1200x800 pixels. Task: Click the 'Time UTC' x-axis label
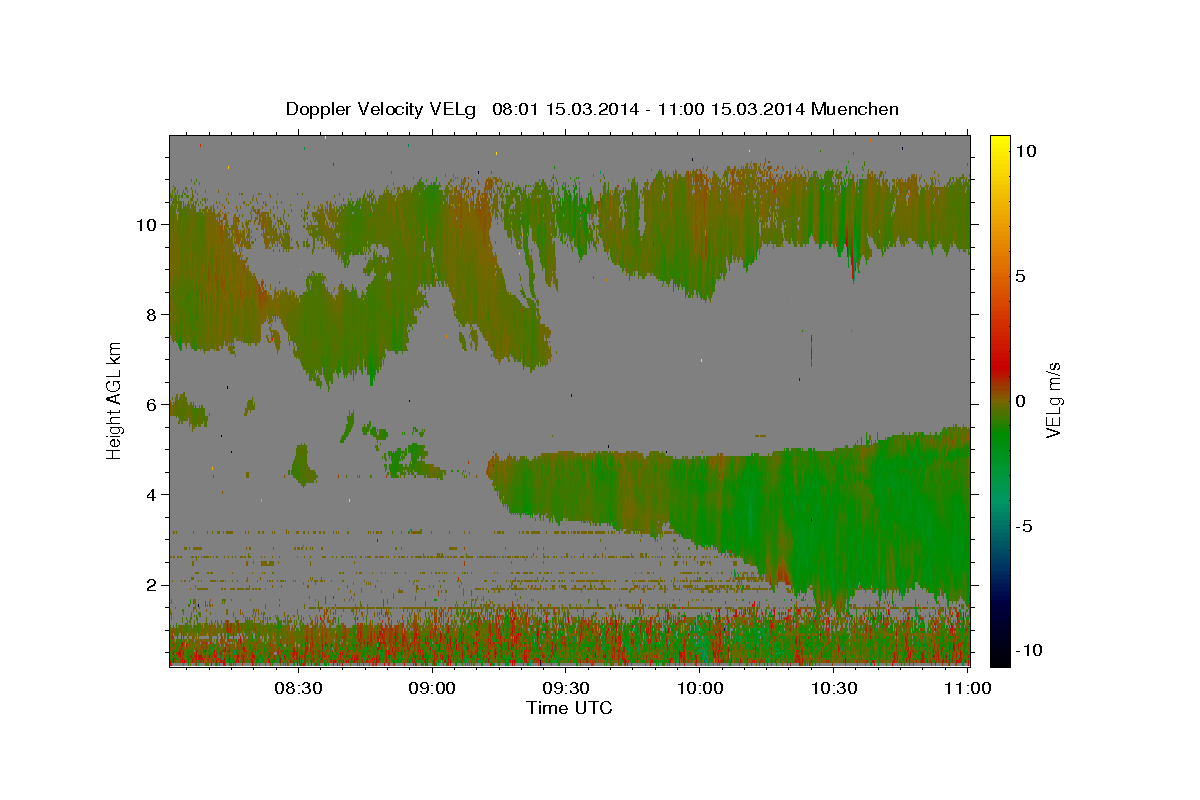[569, 708]
